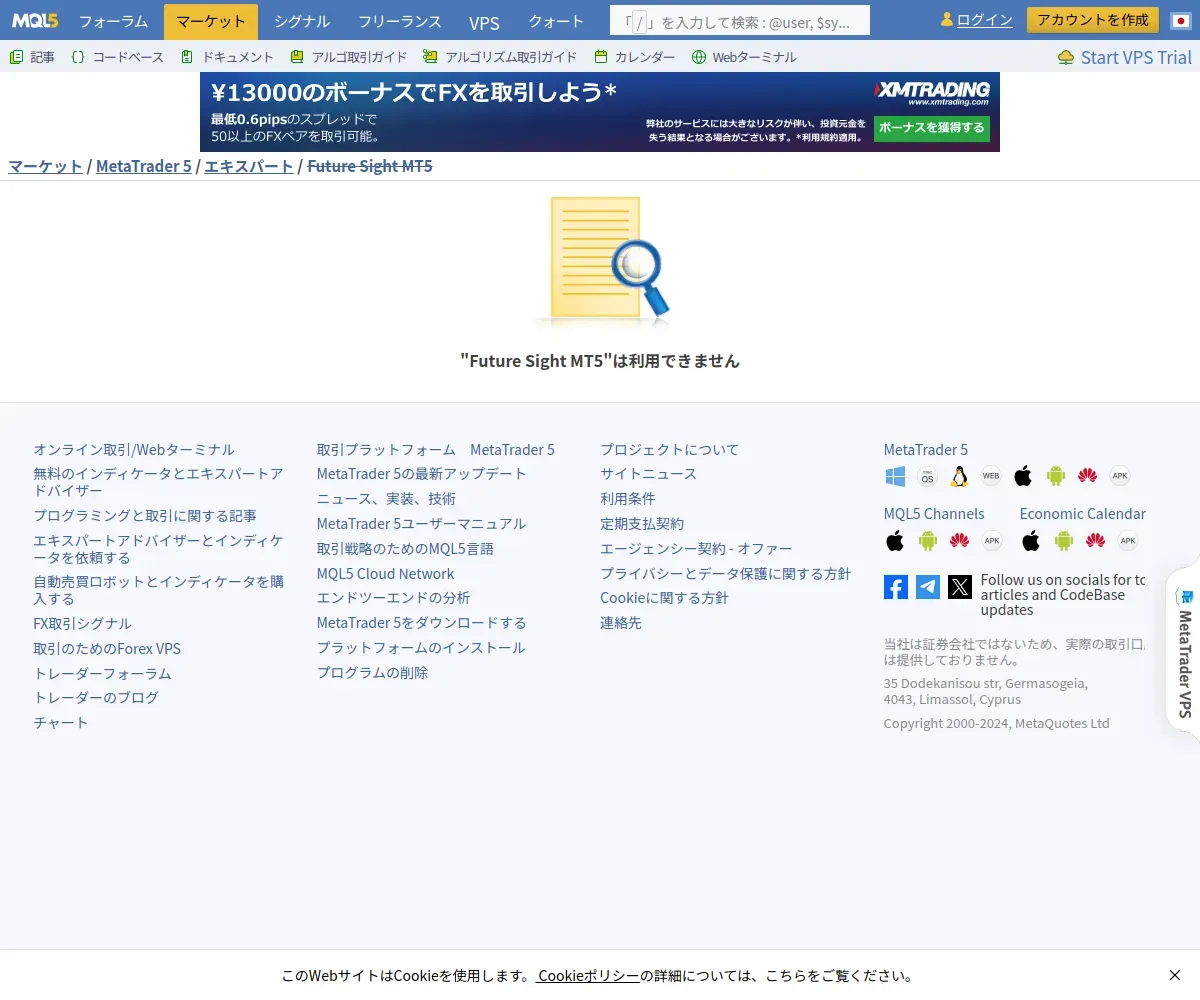
Task: Click the Cookieポリシー link
Action: [x=588, y=975]
